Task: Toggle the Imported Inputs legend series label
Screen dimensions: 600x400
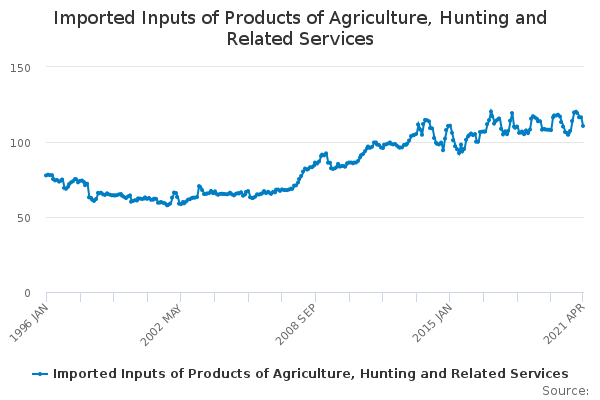Action: (x=310, y=373)
